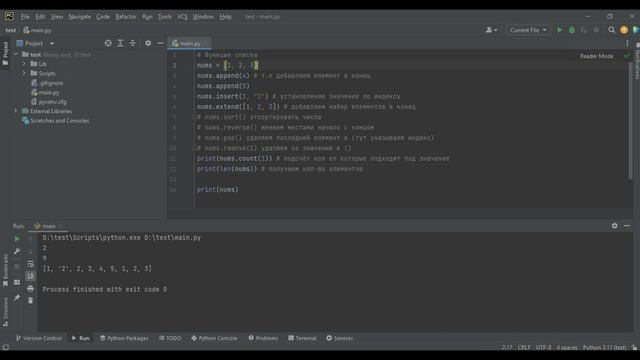Toggle Structure tool window stripe button
Viewport: 640px width, 360px height.
pos(5,311)
